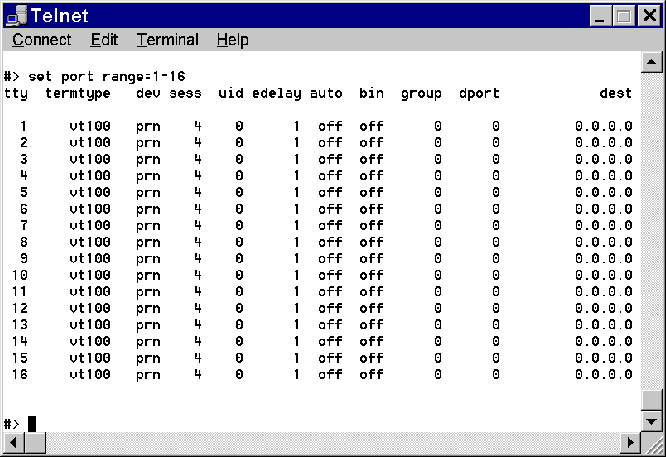The height and width of the screenshot is (457, 666).
Task: Open the Edit menu
Action: (x=104, y=40)
